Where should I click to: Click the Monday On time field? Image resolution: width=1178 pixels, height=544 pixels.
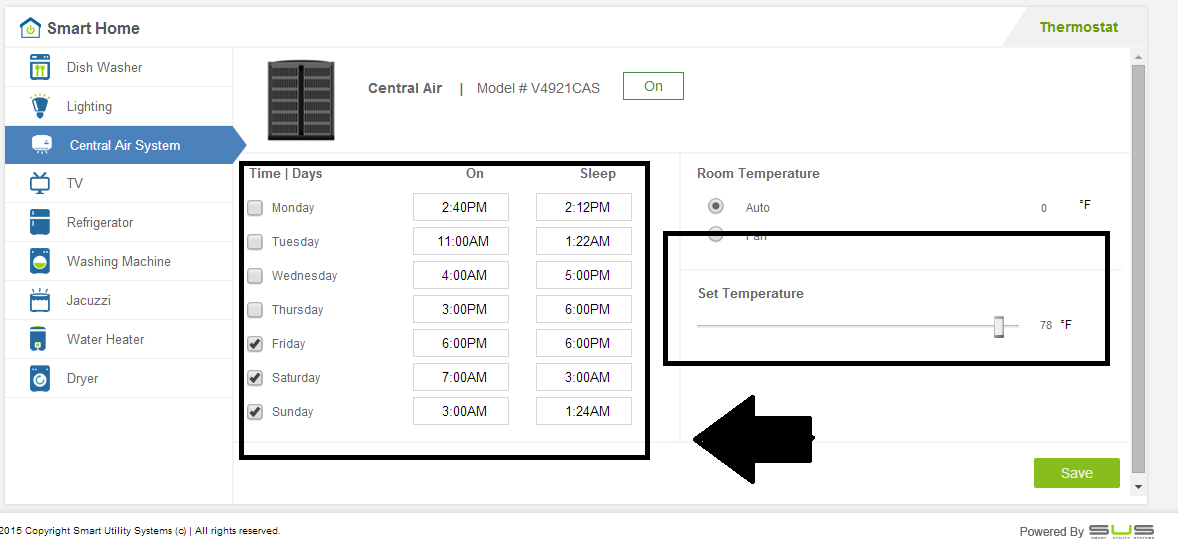[x=461, y=207]
